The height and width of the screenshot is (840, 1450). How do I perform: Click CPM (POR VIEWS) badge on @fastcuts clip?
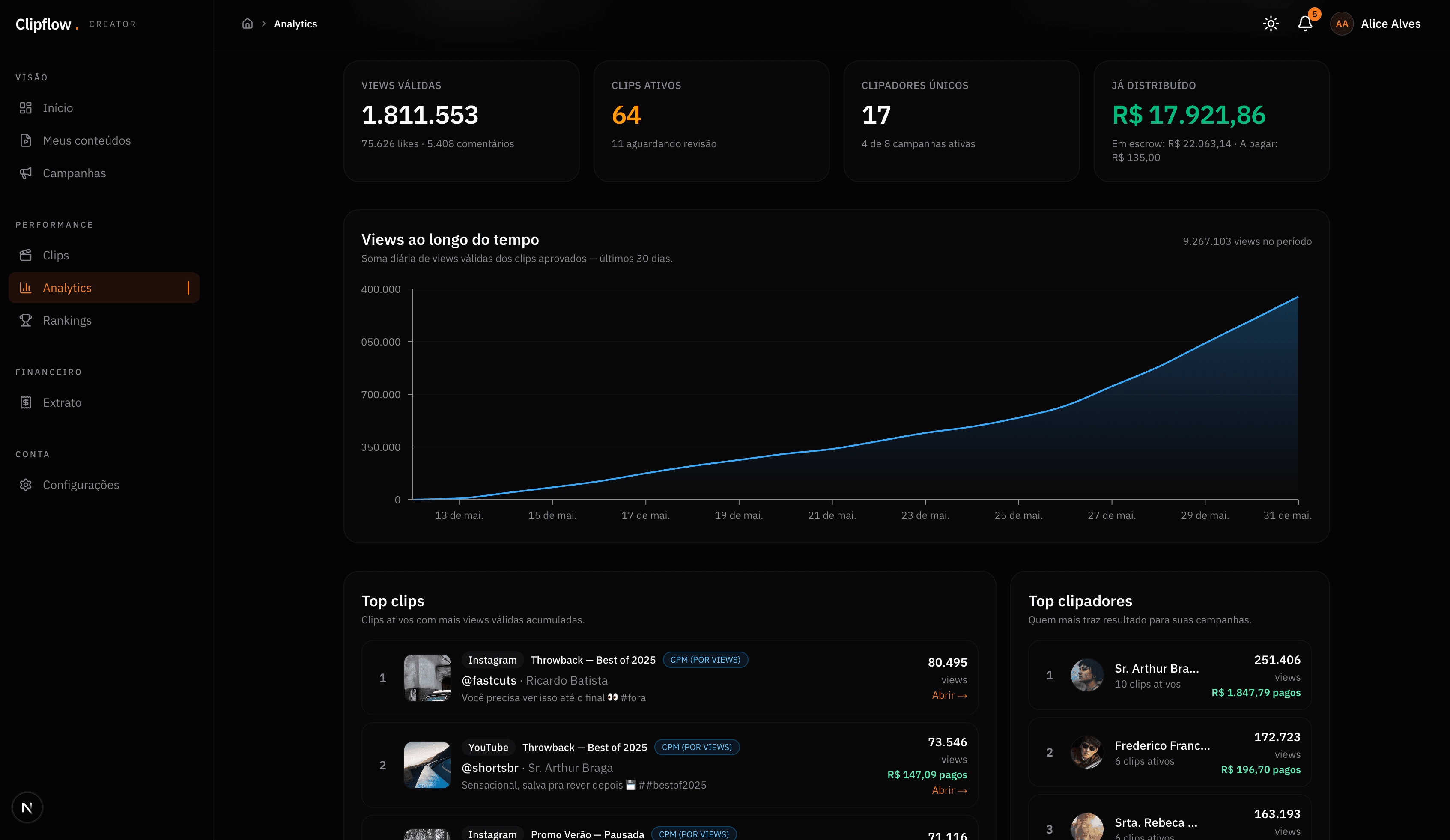705,660
